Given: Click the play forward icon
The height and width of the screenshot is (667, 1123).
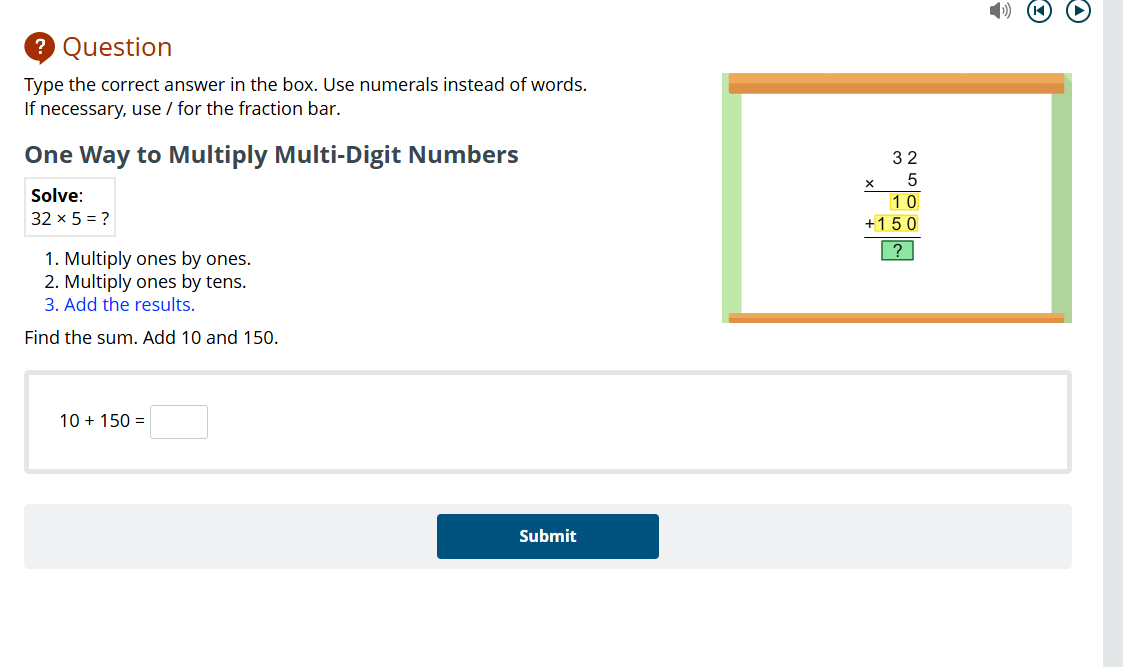Looking at the screenshot, I should click(1078, 11).
